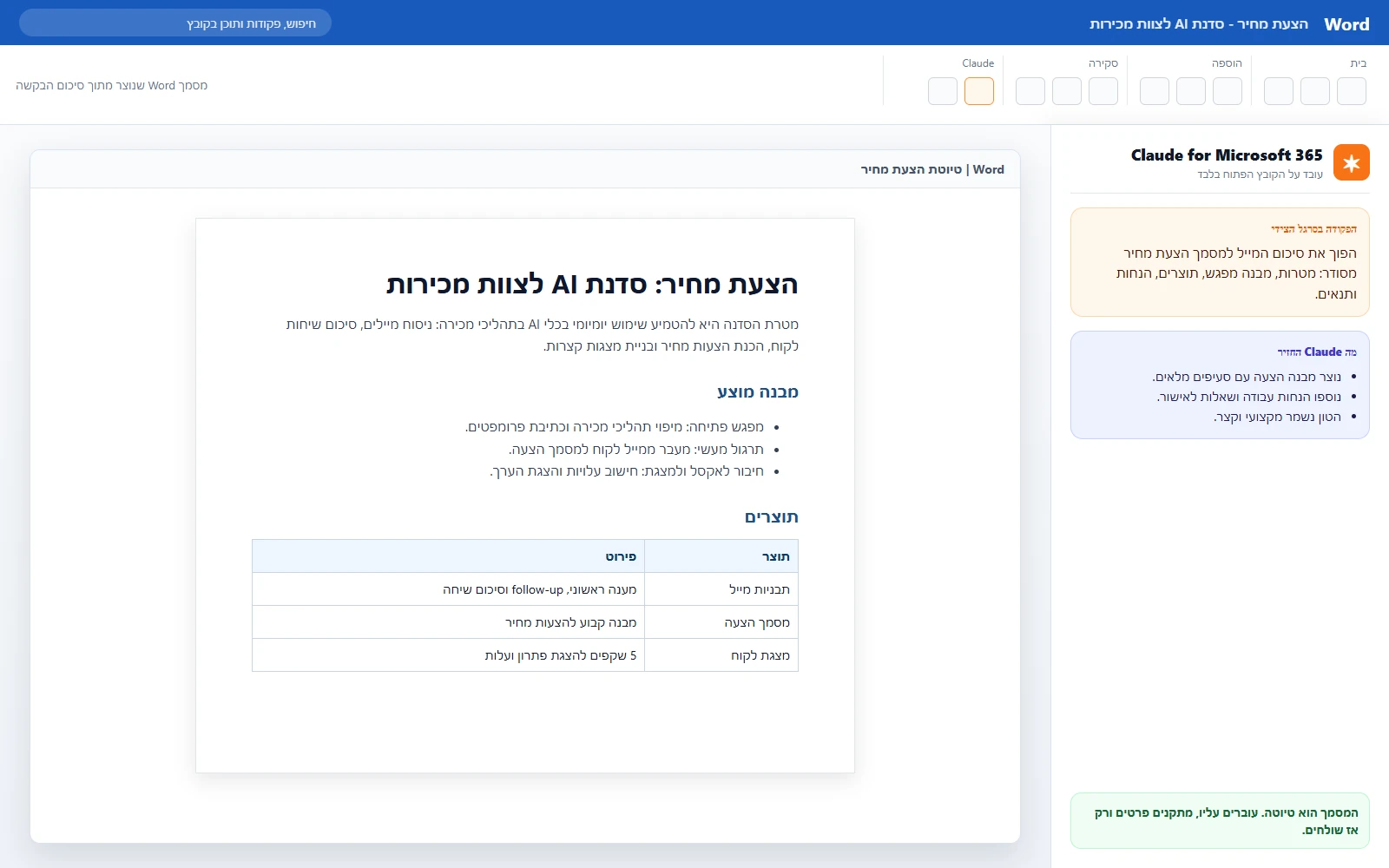Click the document title 'הצעת מחיר - סדנת AI לצוותי מכירות'
1389x868 pixels.
click(x=1199, y=24)
